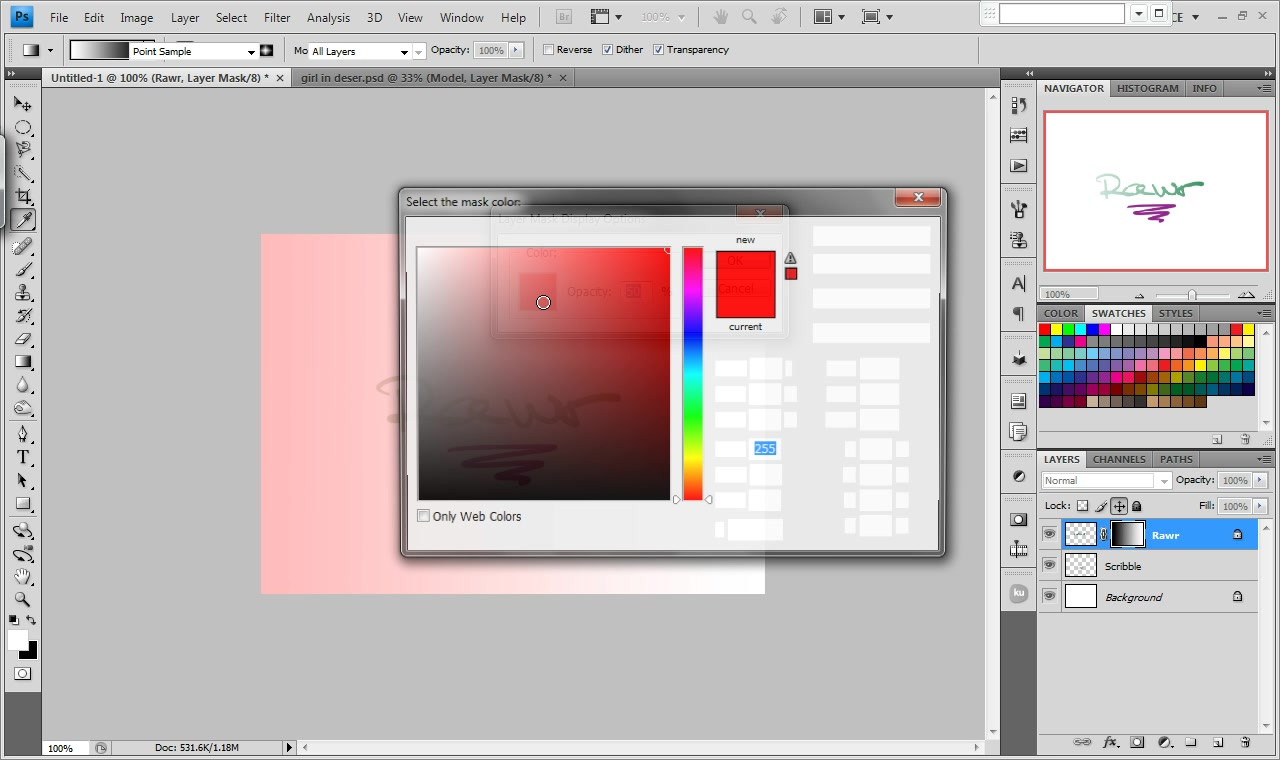Screen dimensions: 1280x760
Task: Click inside the hue slider strip
Action: pos(692,373)
